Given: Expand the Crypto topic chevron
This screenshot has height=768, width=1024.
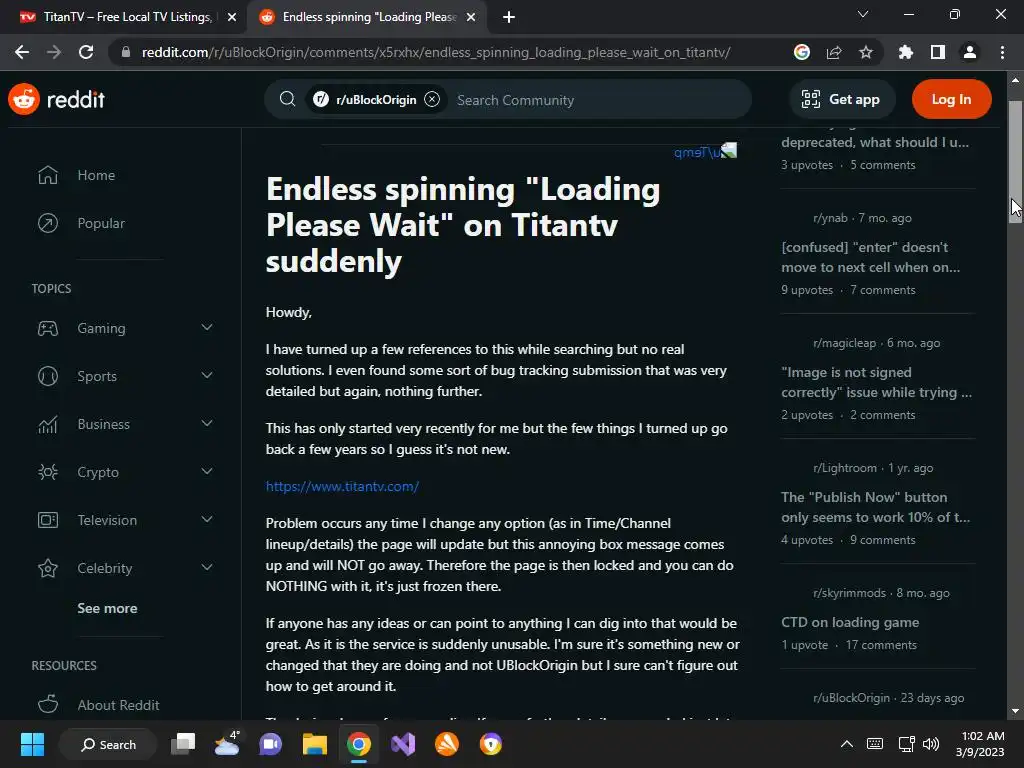Looking at the screenshot, I should tap(207, 472).
